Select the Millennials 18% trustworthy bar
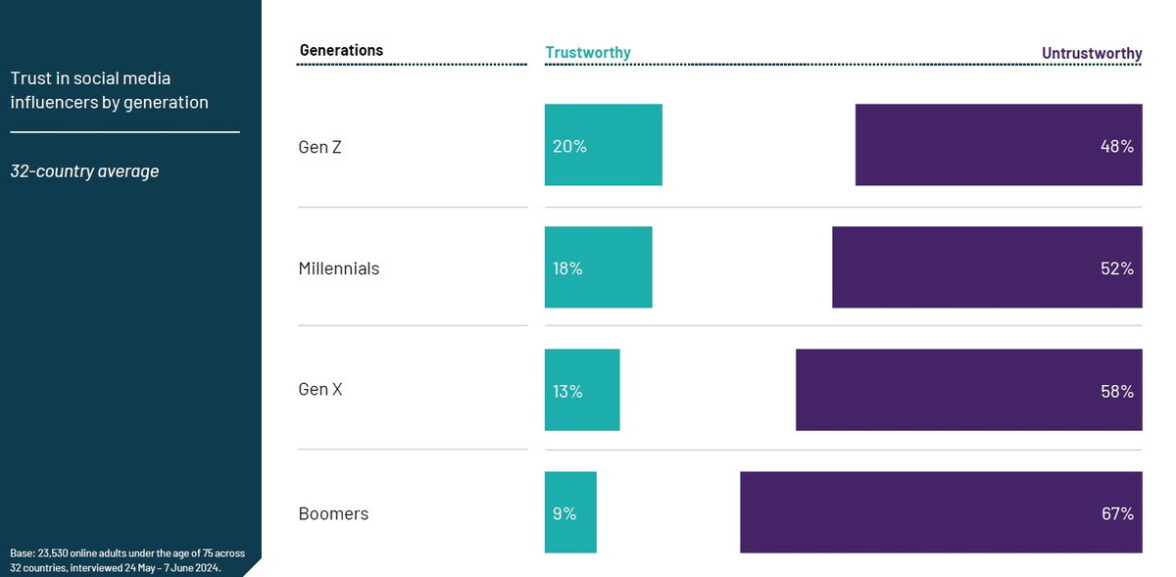This screenshot has height=577, width=1176. pos(598,267)
